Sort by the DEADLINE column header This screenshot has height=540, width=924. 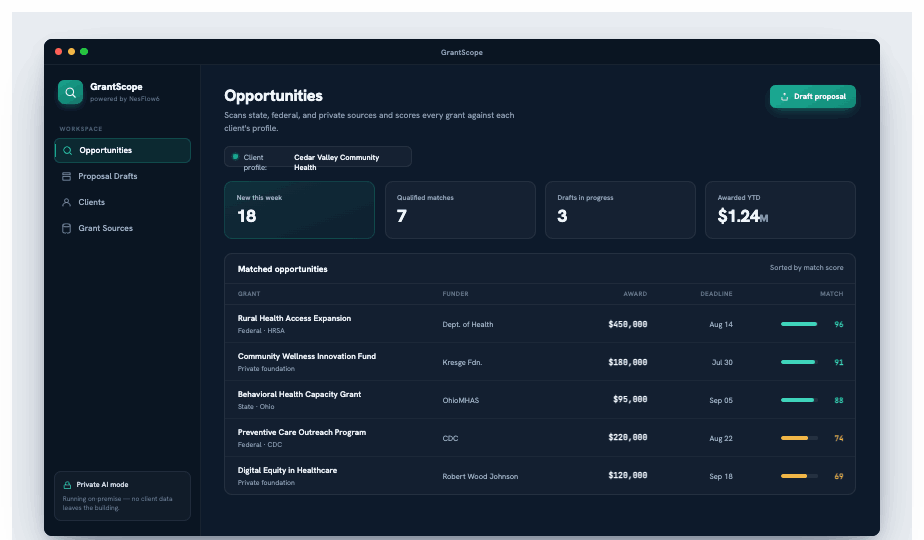pyautogui.click(x=716, y=294)
